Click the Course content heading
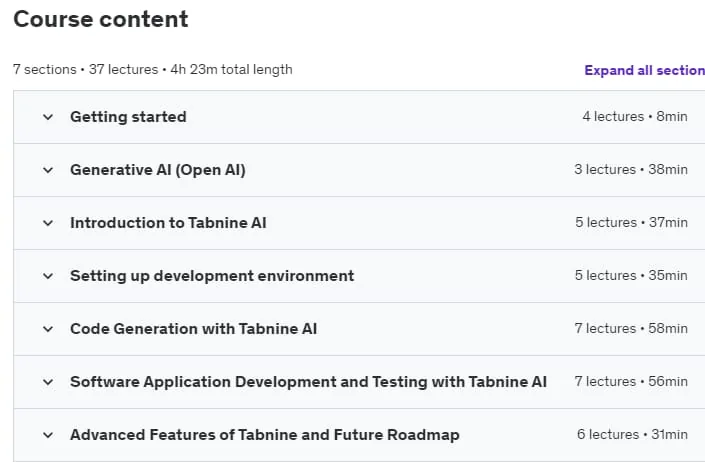The height and width of the screenshot is (462, 705). pyautogui.click(x=101, y=19)
